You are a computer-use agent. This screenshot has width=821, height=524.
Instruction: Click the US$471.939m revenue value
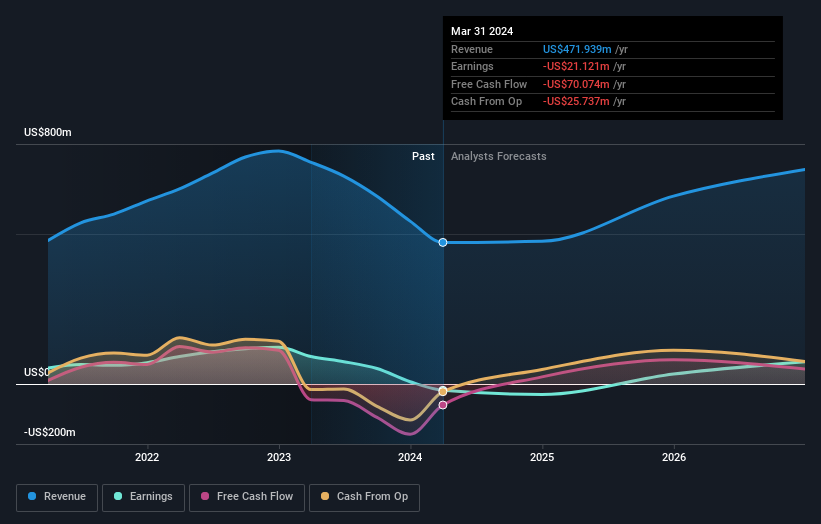(577, 49)
